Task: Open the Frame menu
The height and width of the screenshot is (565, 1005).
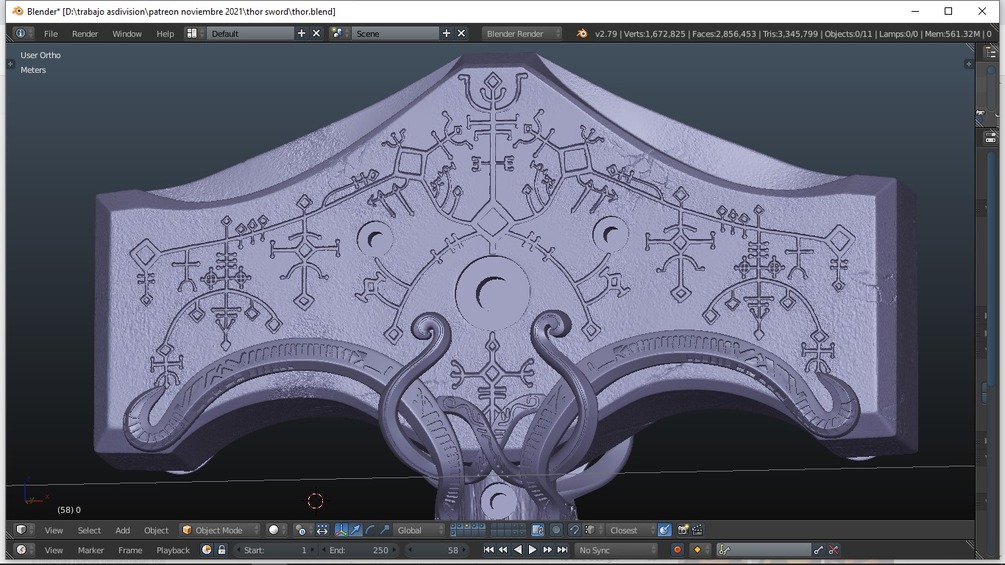Action: coord(130,550)
